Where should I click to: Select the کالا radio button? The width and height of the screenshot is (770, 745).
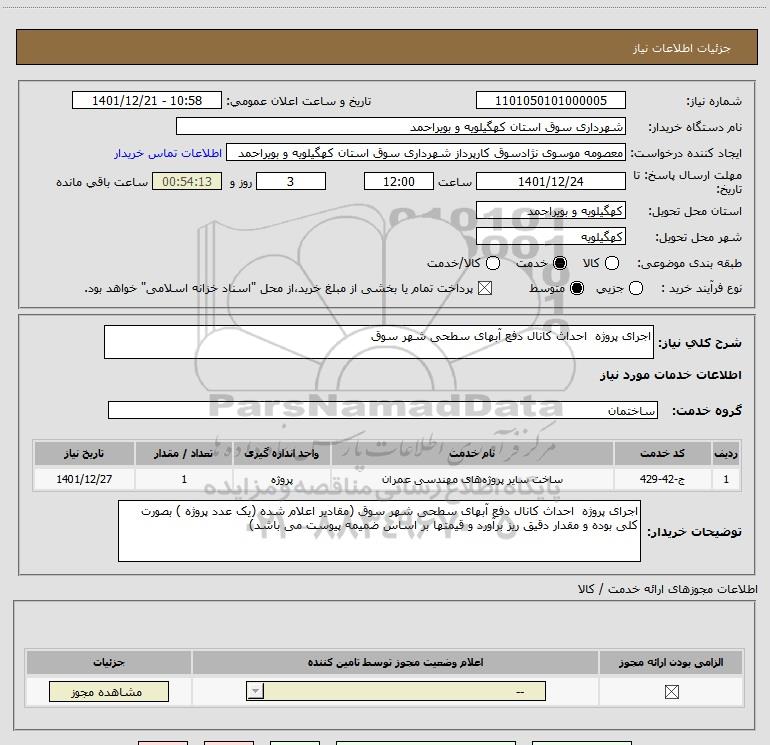tap(611, 263)
